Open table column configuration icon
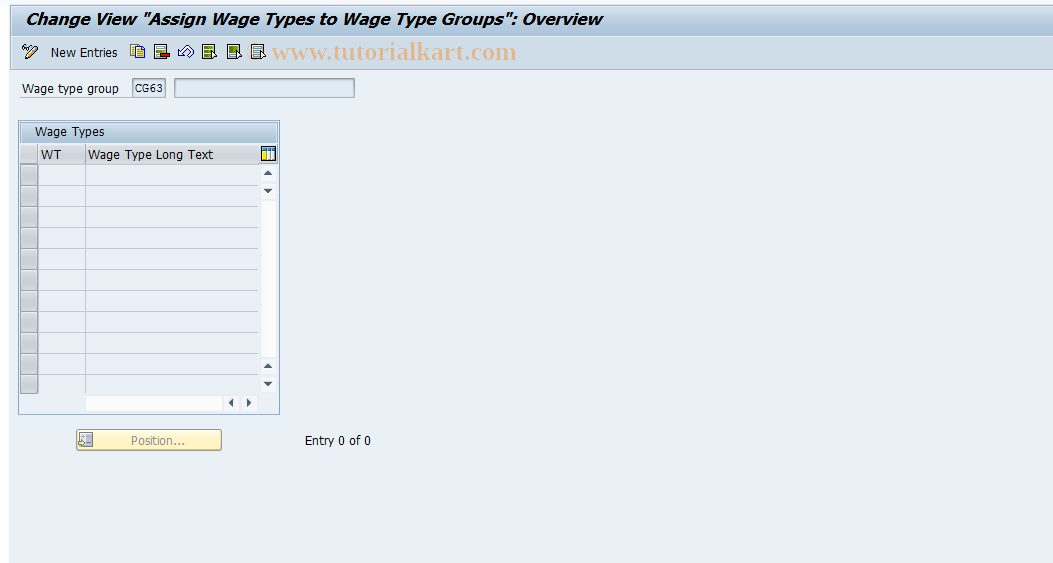Viewport: 1053px width, 563px height. tap(268, 155)
